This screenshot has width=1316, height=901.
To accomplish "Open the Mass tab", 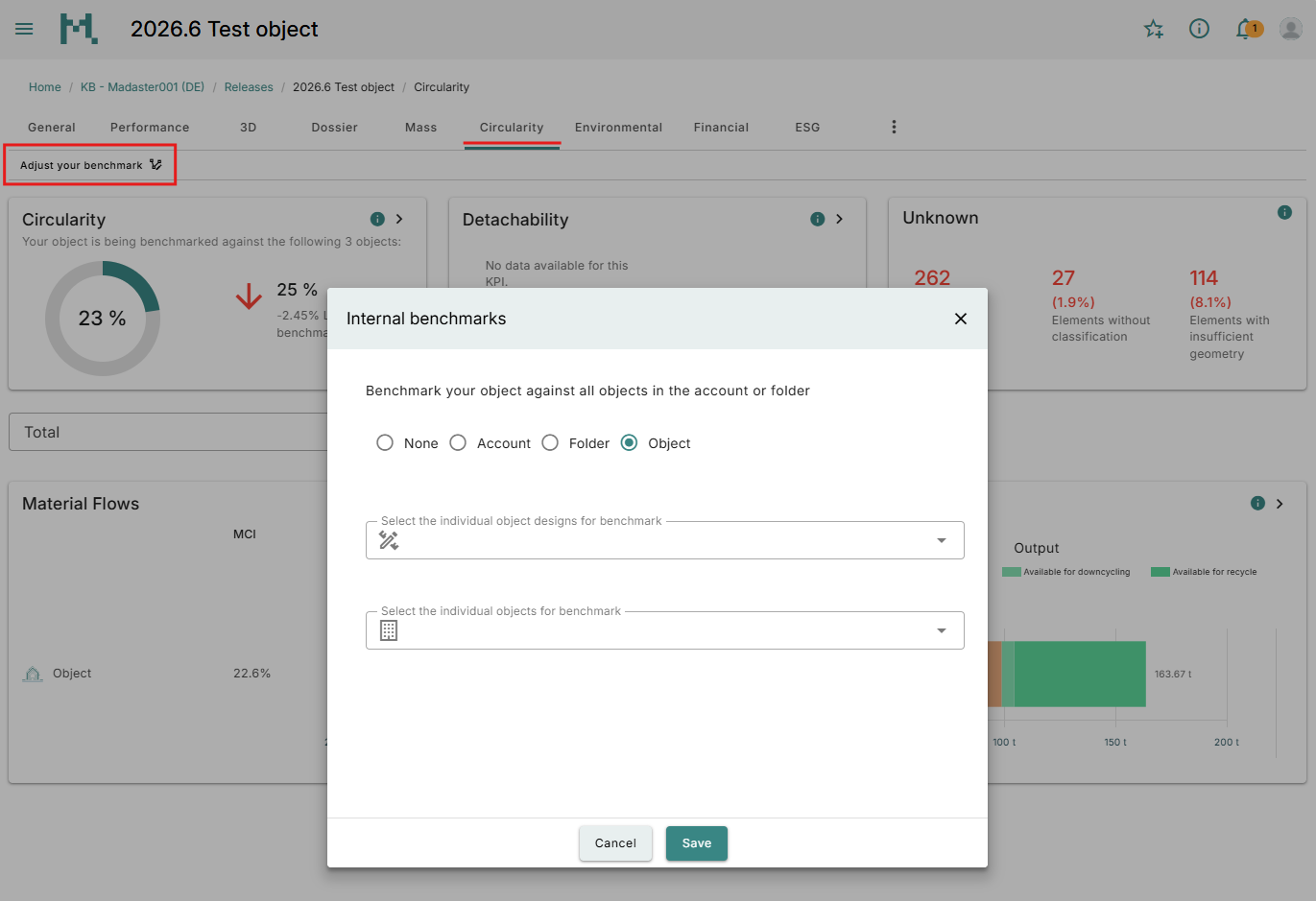I will pos(420,127).
